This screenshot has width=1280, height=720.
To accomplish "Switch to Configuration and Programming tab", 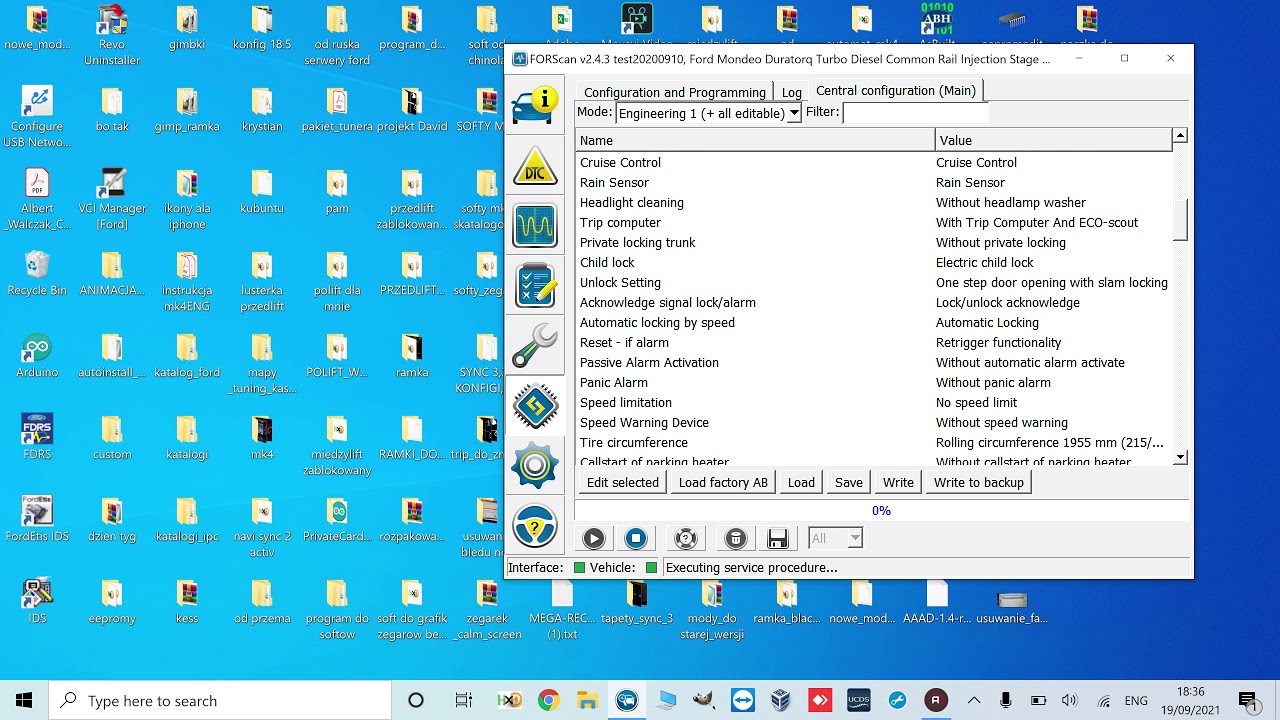I will pos(675,92).
